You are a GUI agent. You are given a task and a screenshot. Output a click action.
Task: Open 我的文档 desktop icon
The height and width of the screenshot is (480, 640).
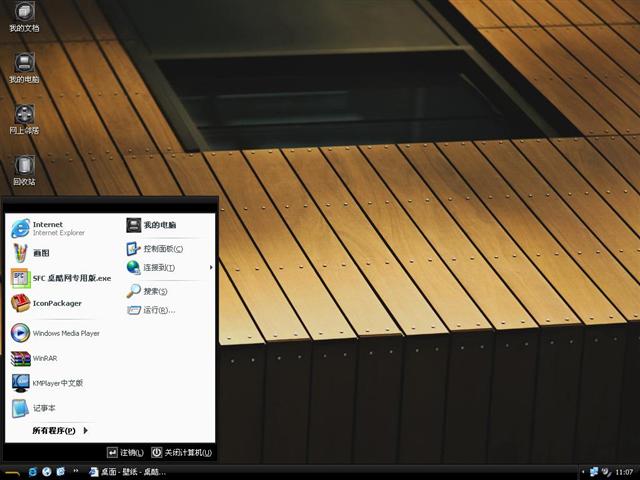tap(24, 17)
